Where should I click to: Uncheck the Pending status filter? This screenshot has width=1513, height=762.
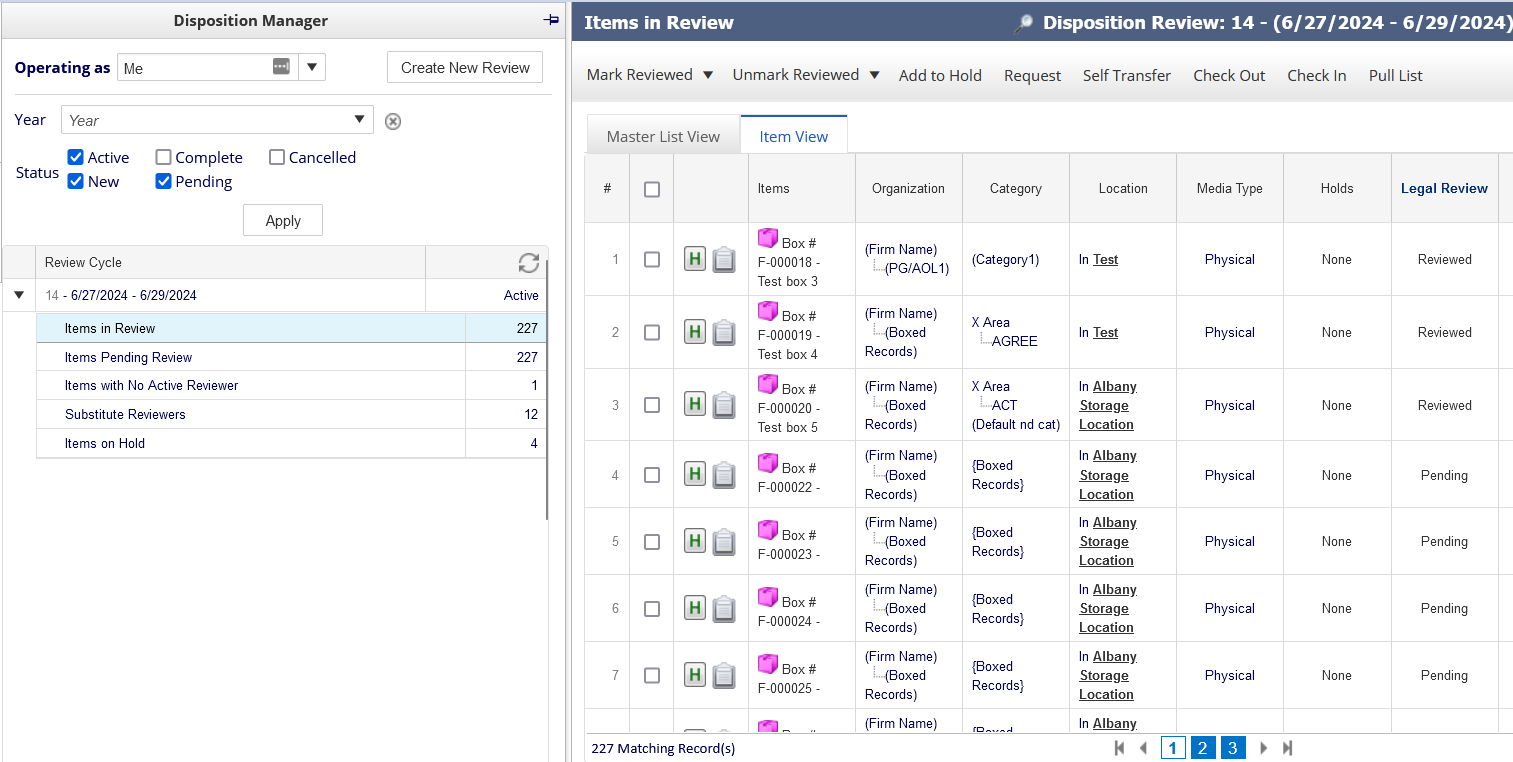[x=163, y=181]
